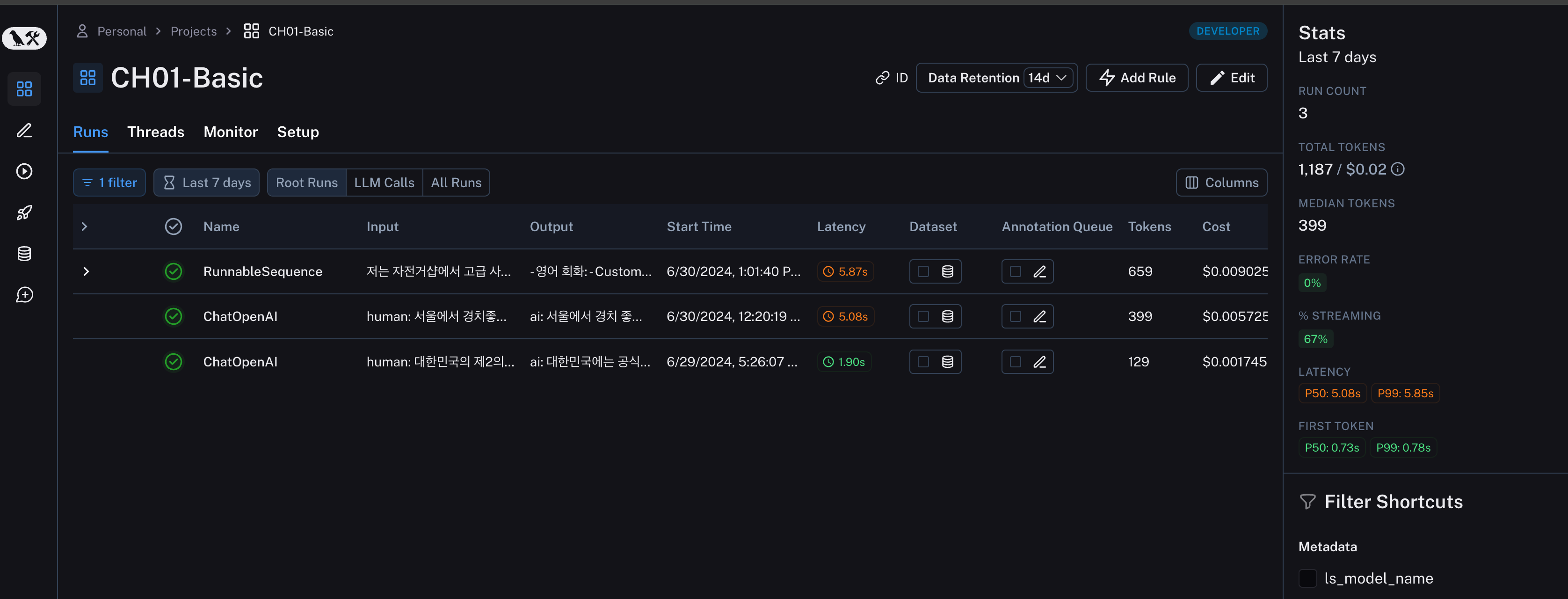The height and width of the screenshot is (599, 1568).
Task: Check the ls_model_name metadata checkbox
Action: coord(1307,578)
